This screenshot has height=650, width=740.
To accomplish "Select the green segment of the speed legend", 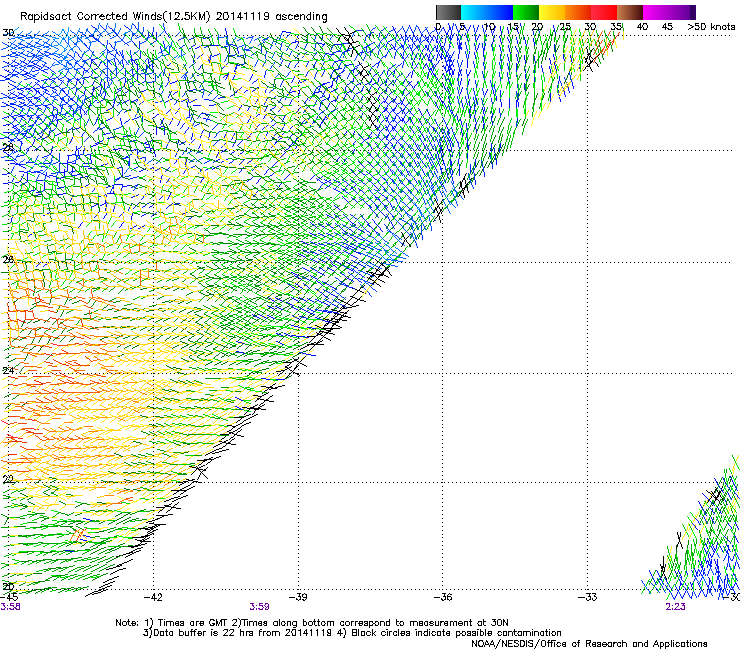I will tap(526, 12).
